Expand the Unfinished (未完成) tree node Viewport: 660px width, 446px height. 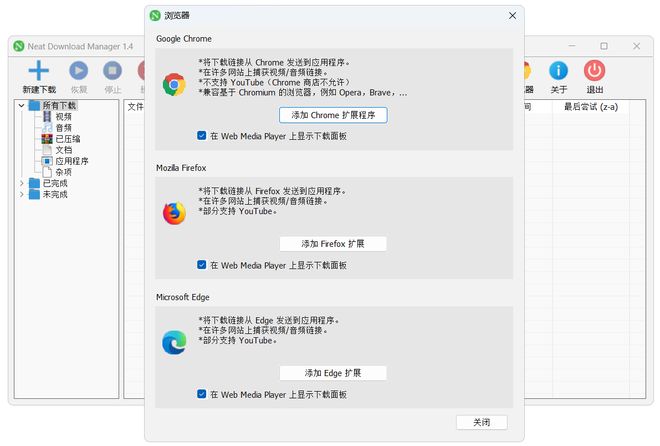(21, 194)
